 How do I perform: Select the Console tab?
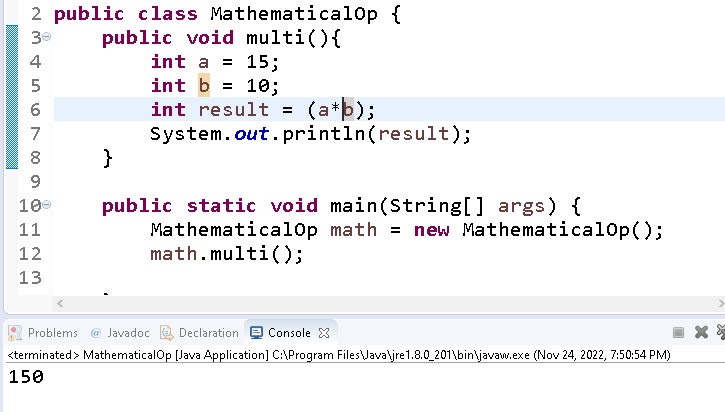(289, 332)
